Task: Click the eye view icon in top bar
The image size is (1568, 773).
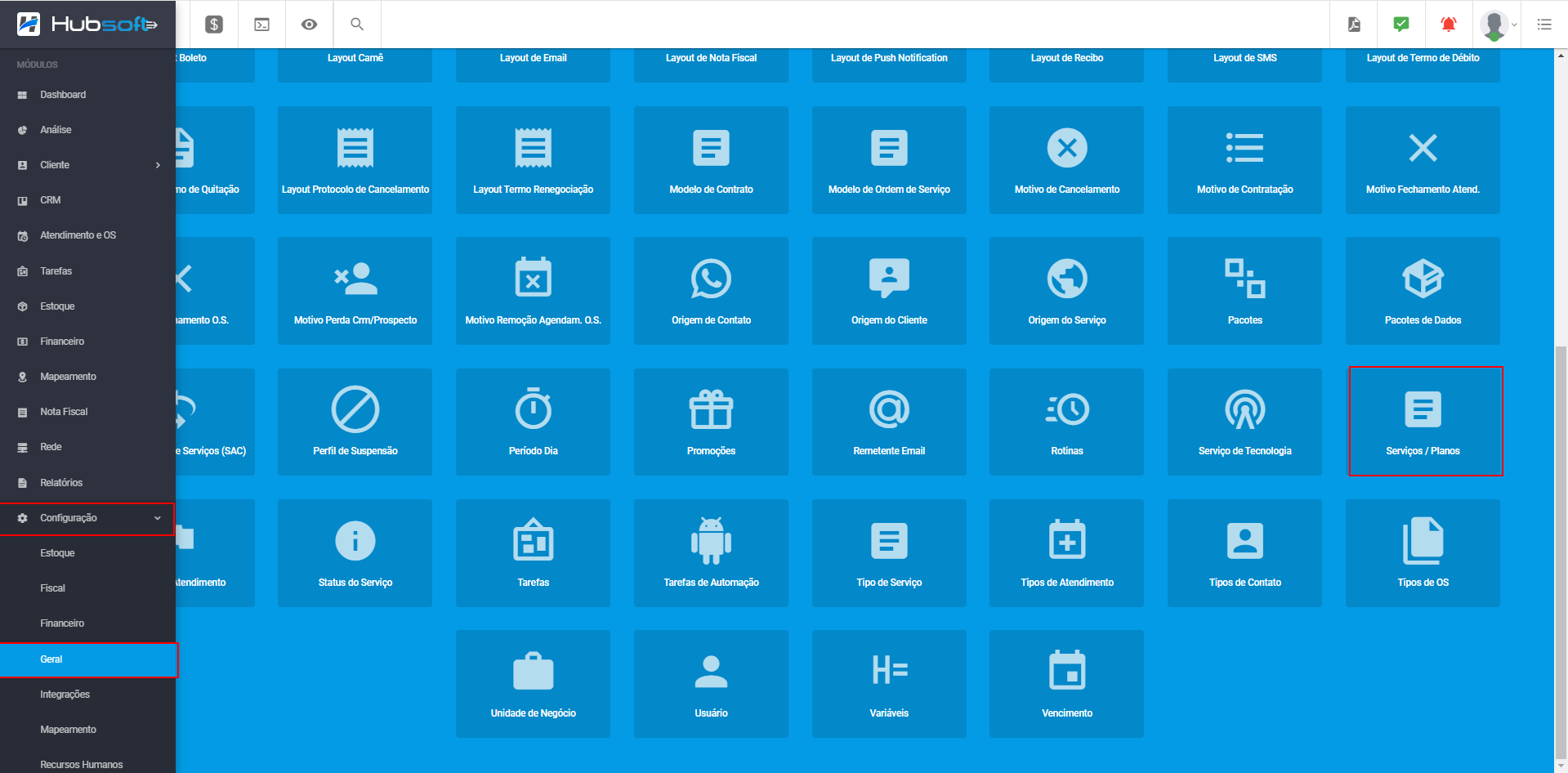Action: (309, 25)
